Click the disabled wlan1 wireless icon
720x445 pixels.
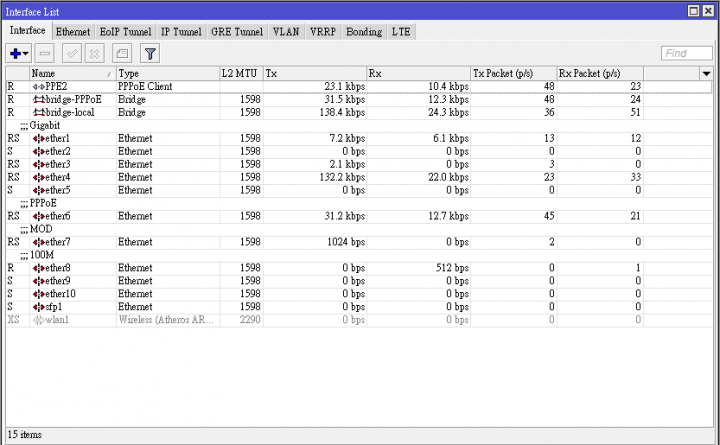(39, 320)
